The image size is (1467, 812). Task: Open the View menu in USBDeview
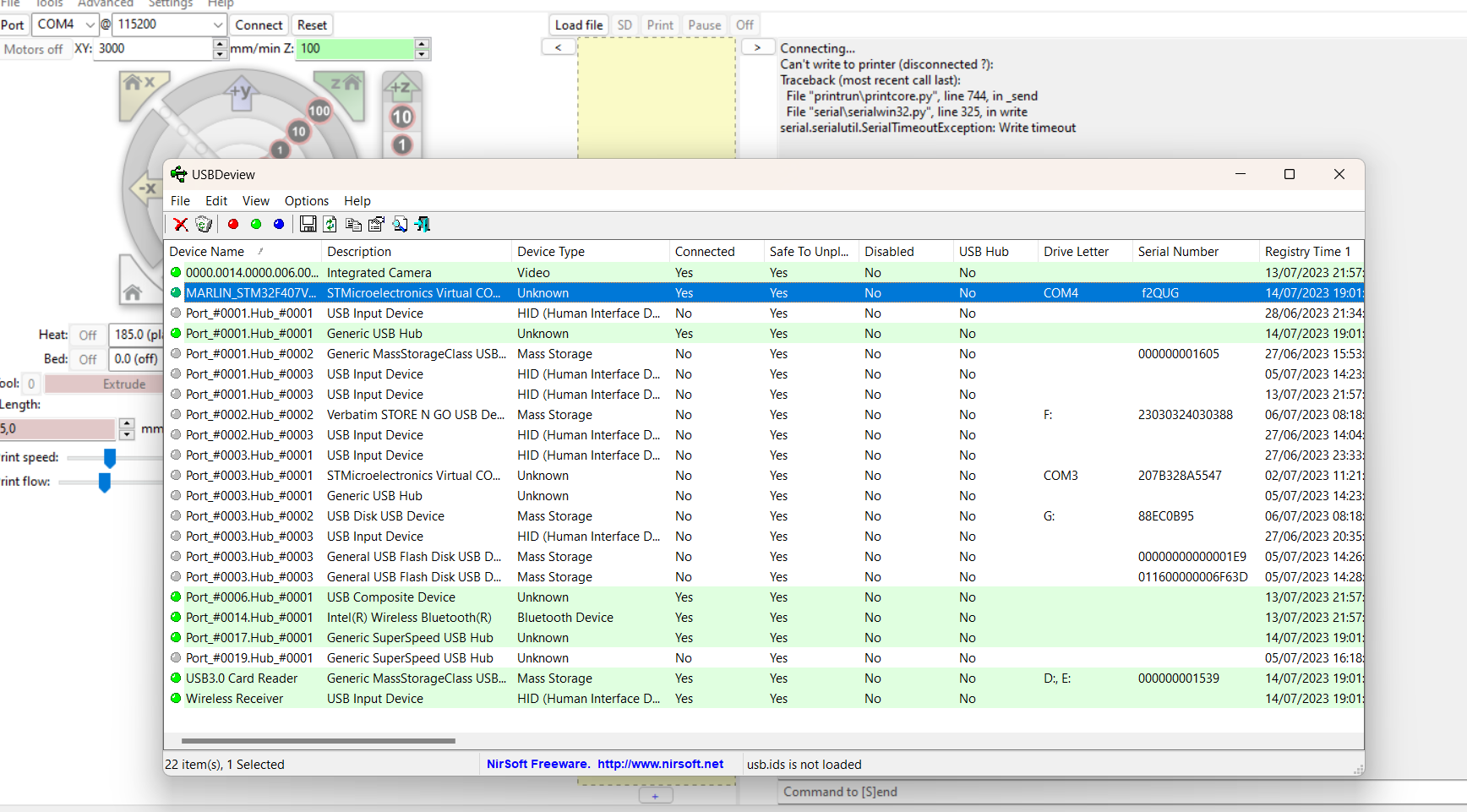[255, 201]
